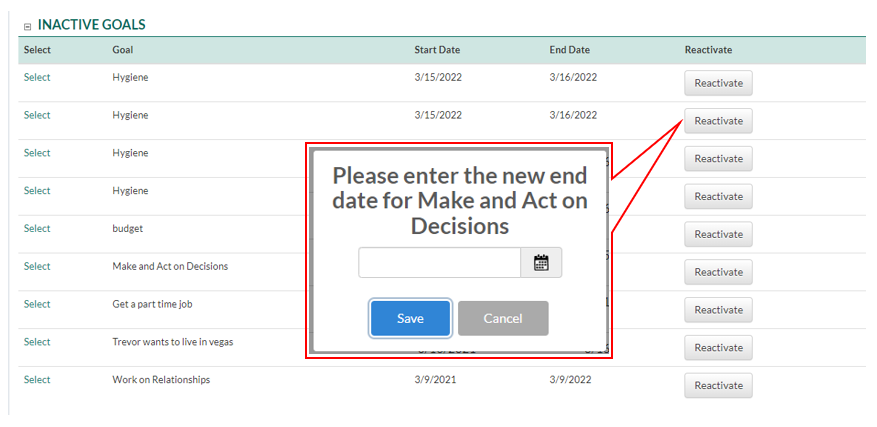Open the calendar date picker icon
Screen dimensions: 877x427
click(x=541, y=263)
